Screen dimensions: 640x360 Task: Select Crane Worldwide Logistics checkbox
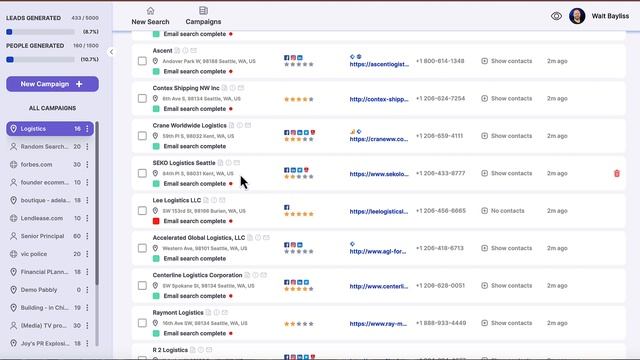tap(142, 136)
